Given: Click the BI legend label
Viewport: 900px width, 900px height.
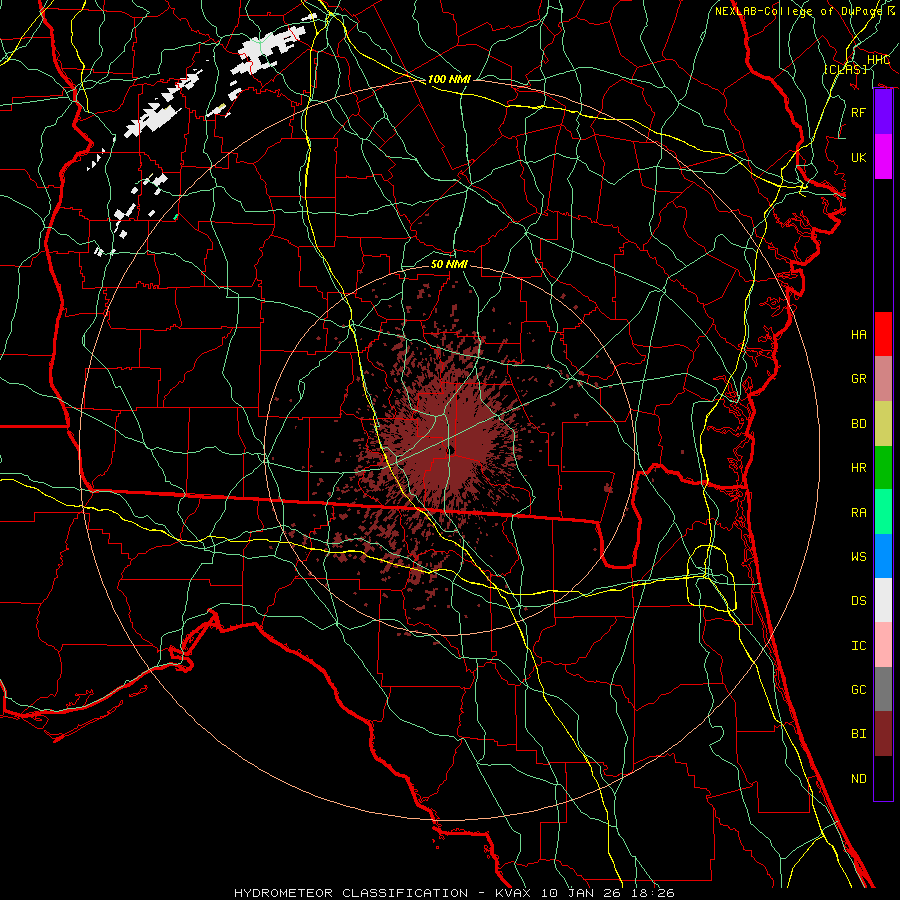Looking at the screenshot, I should (x=859, y=734).
